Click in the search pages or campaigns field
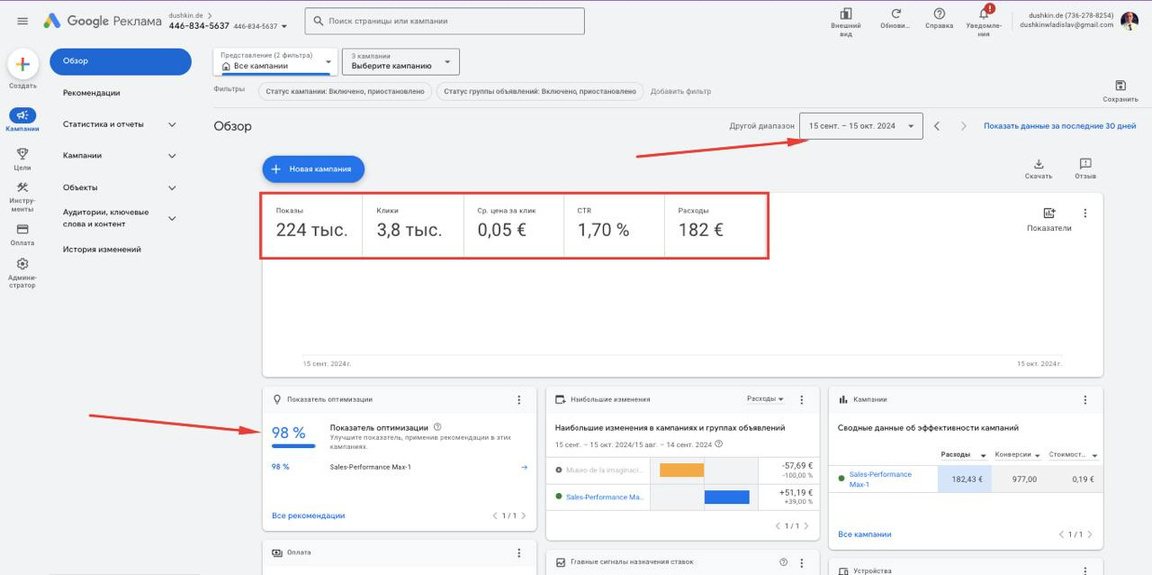1152x575 pixels. [x=444, y=21]
